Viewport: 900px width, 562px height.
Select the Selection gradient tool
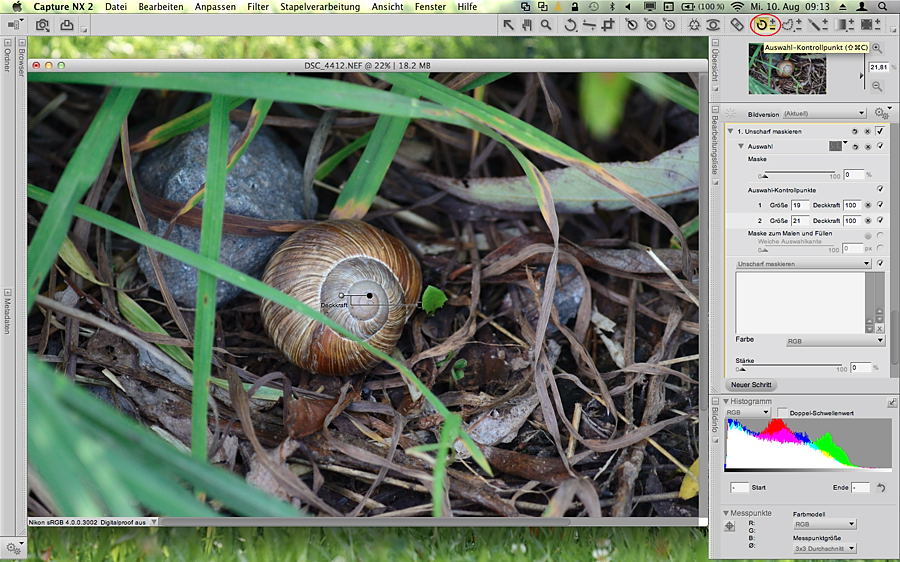coord(844,25)
